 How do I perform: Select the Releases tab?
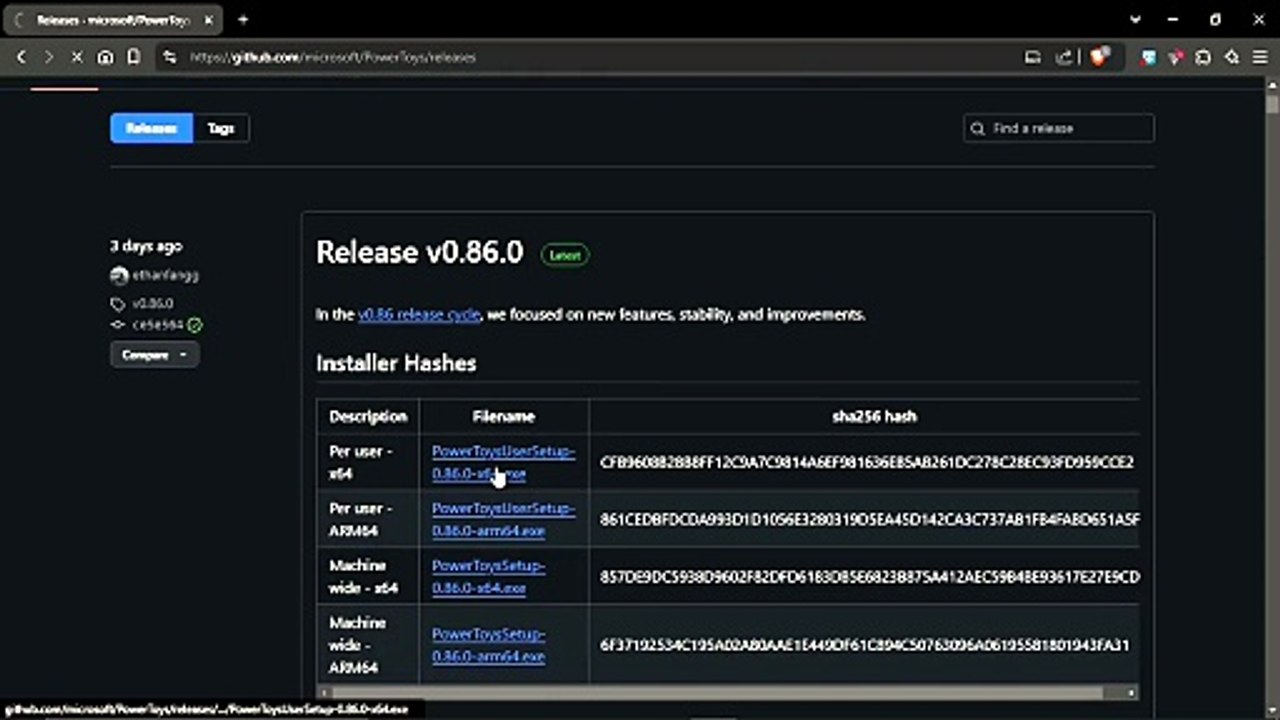pos(151,128)
